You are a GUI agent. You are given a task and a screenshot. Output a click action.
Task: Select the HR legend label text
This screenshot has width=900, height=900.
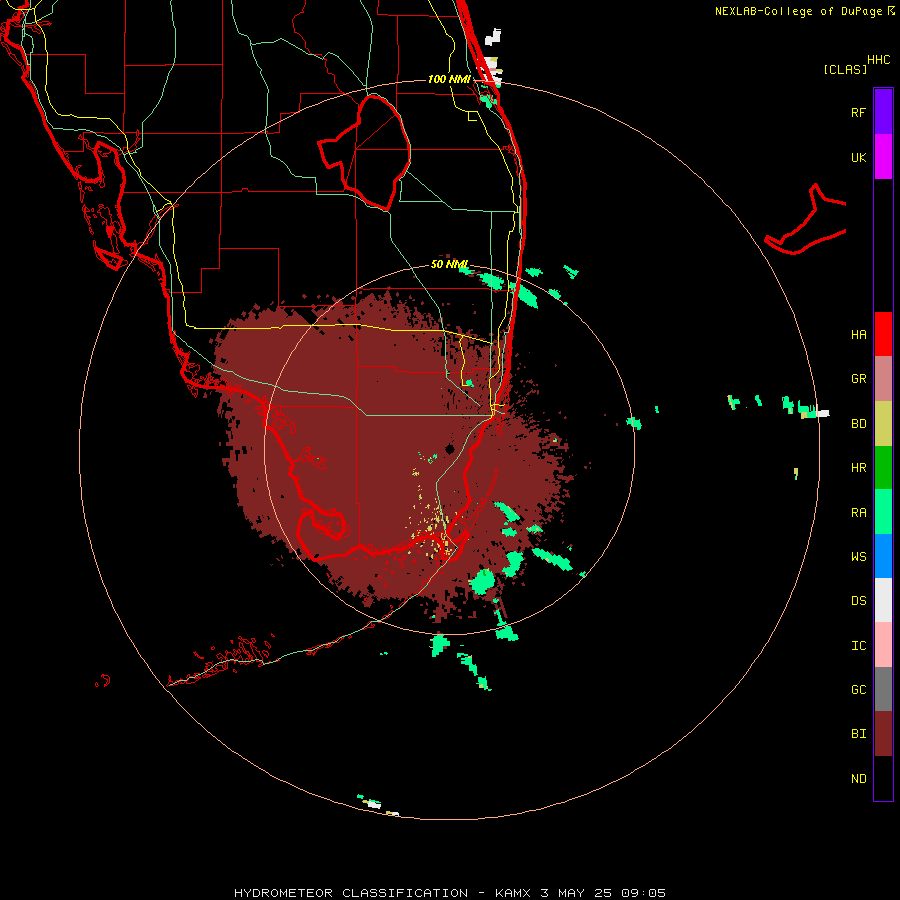pyautogui.click(x=858, y=468)
